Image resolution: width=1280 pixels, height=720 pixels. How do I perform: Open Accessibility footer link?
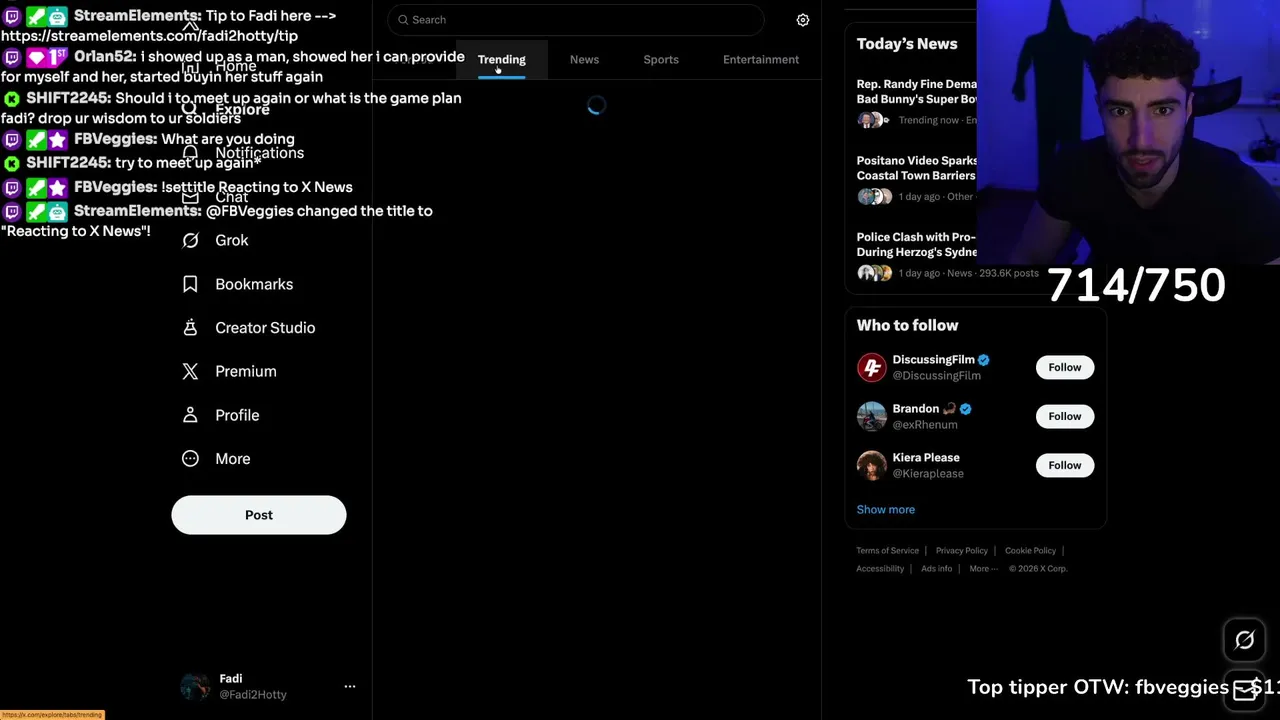click(x=880, y=569)
